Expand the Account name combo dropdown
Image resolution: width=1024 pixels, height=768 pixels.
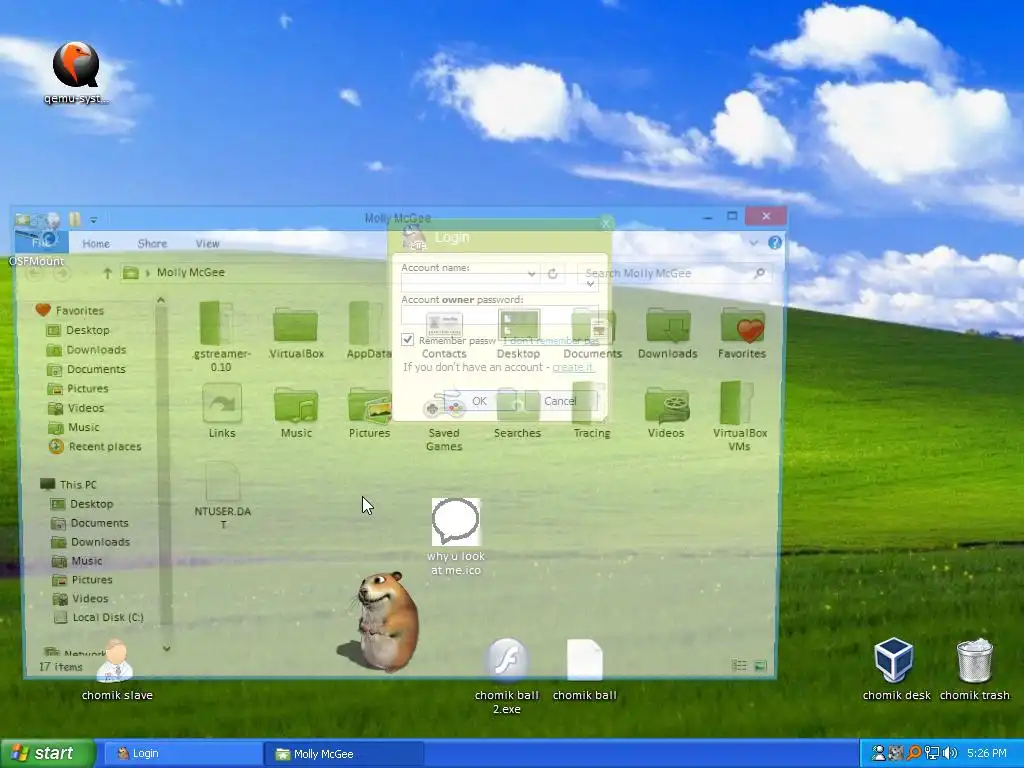[590, 283]
